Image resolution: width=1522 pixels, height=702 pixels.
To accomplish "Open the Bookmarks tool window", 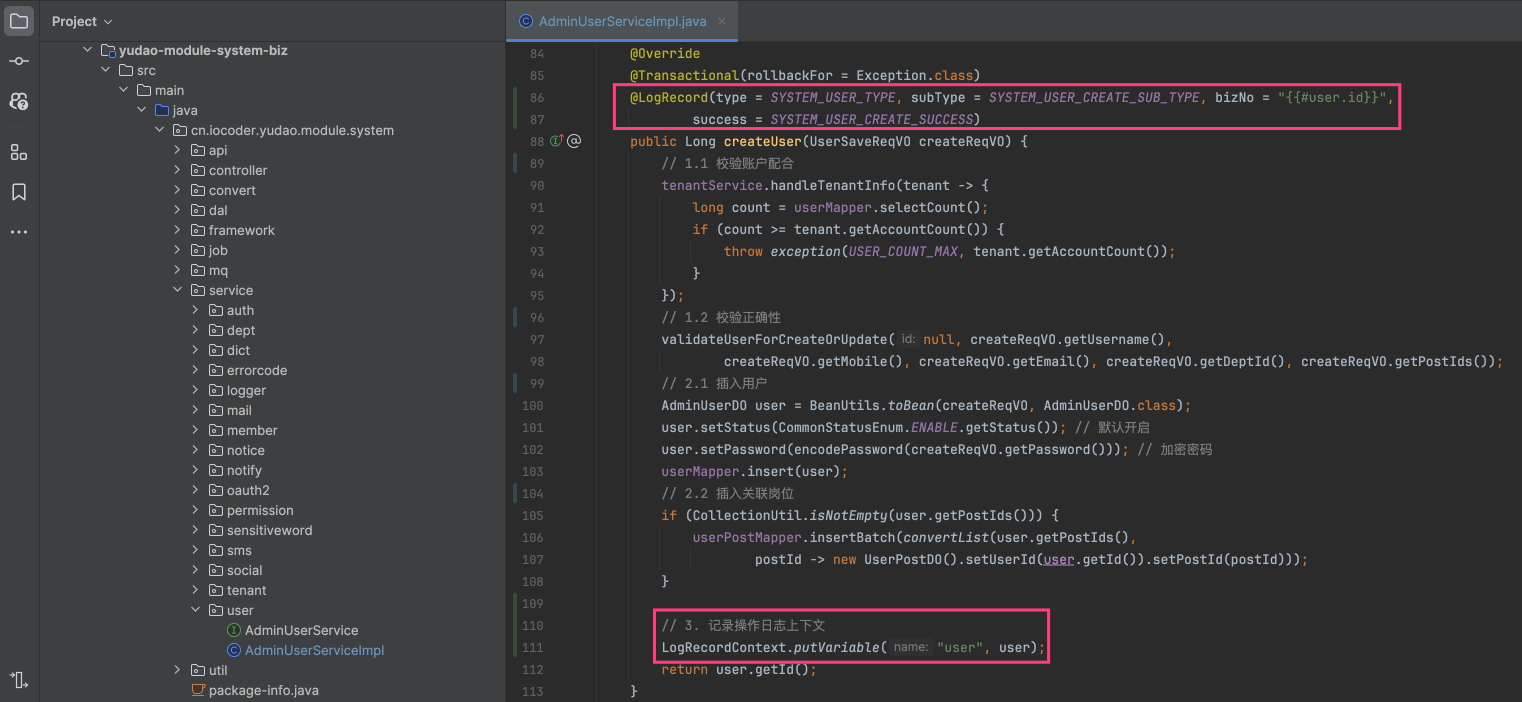I will (x=19, y=192).
